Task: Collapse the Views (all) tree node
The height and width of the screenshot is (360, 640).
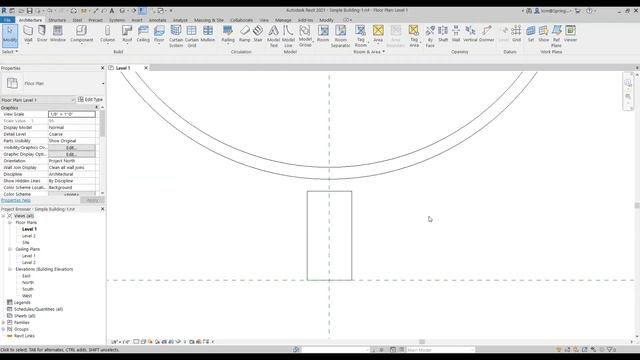Action: [3, 216]
